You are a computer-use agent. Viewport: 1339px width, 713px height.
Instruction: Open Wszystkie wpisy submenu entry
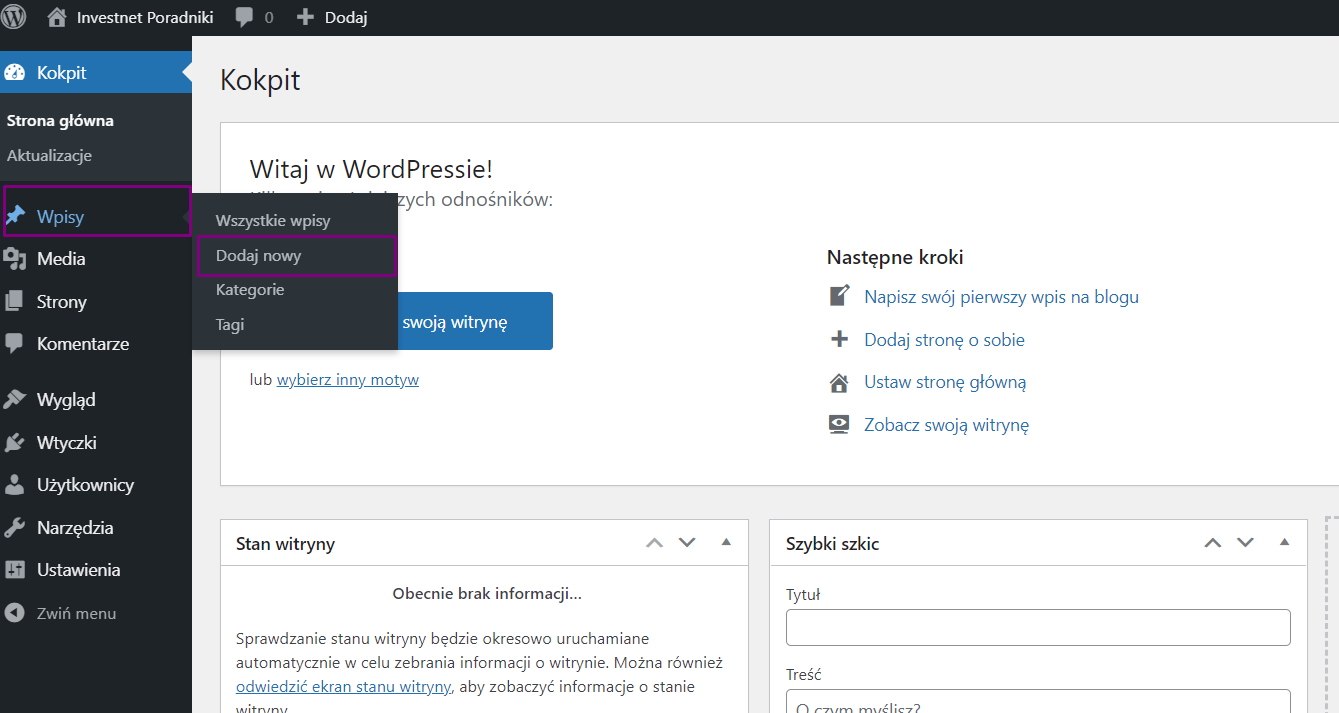pos(273,221)
